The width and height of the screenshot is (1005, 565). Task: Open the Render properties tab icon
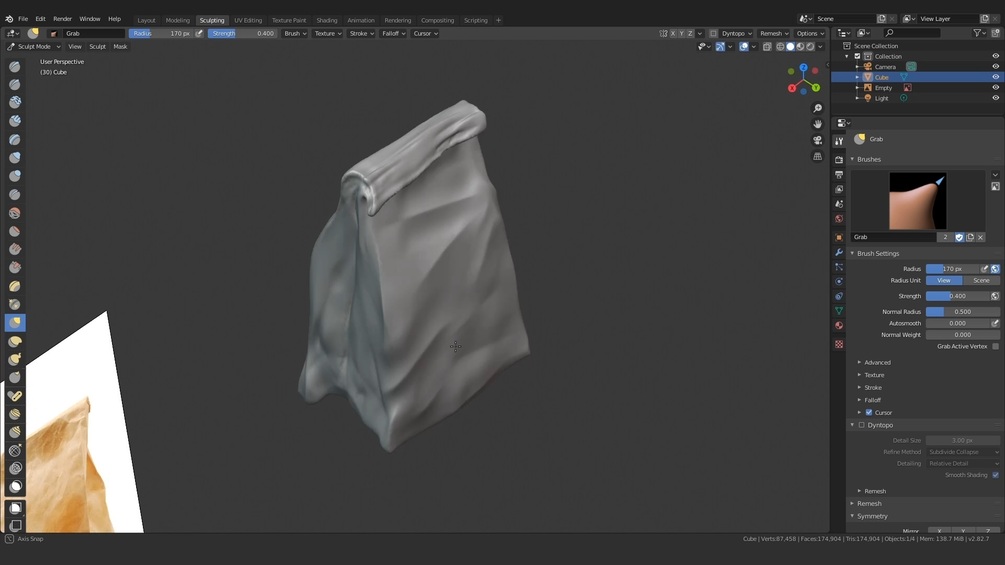(x=839, y=160)
